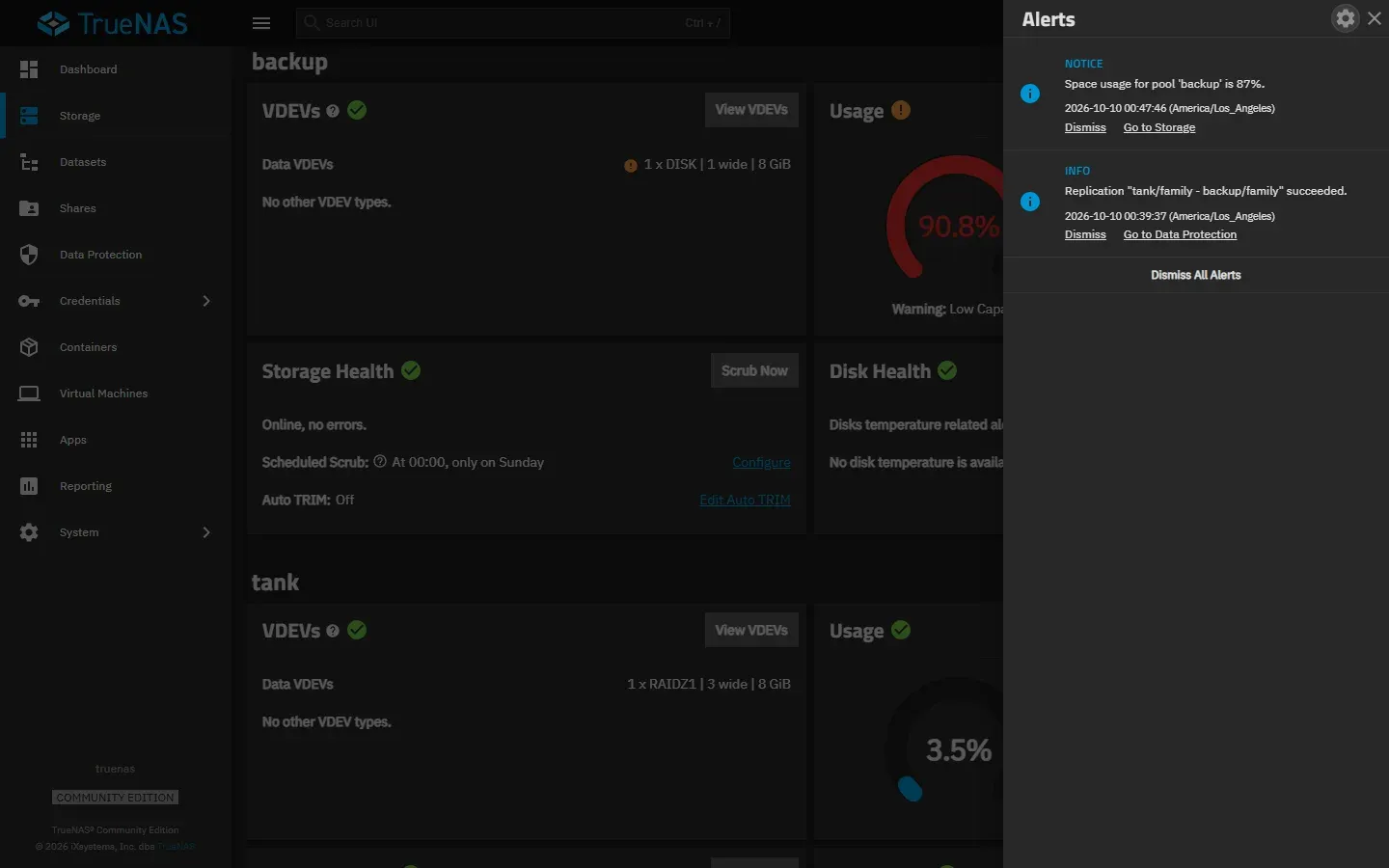Click the warning icon beside 1 x DISK
The image size is (1389, 868).
coord(631,166)
